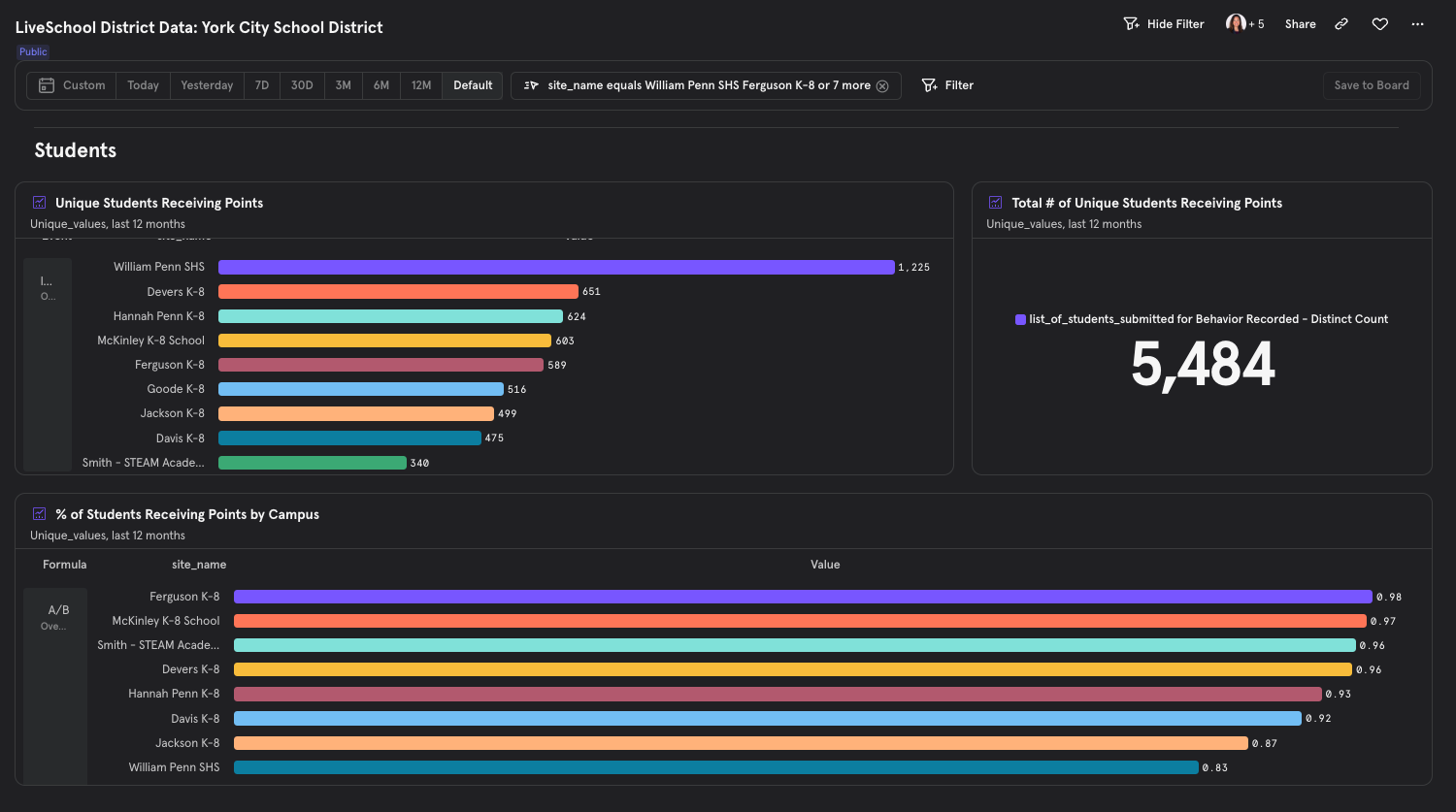
Task: Click the Hide Filter funnel icon
Action: tap(1131, 24)
